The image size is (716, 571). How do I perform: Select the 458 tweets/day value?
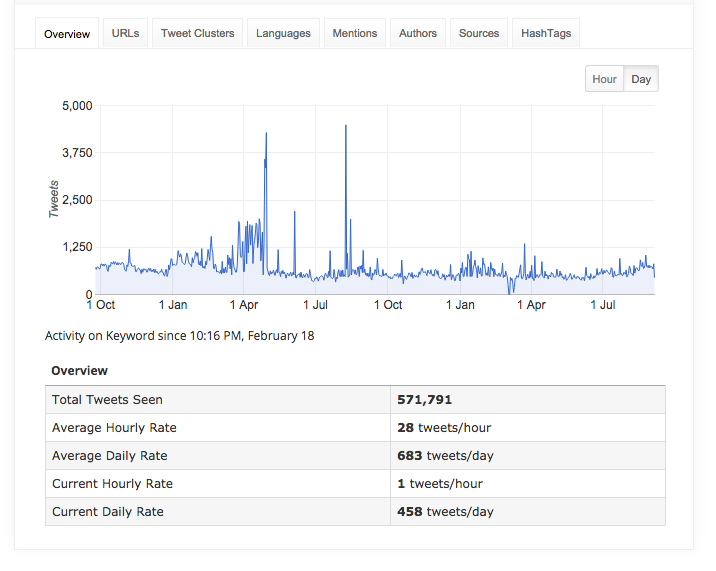[x=446, y=512]
